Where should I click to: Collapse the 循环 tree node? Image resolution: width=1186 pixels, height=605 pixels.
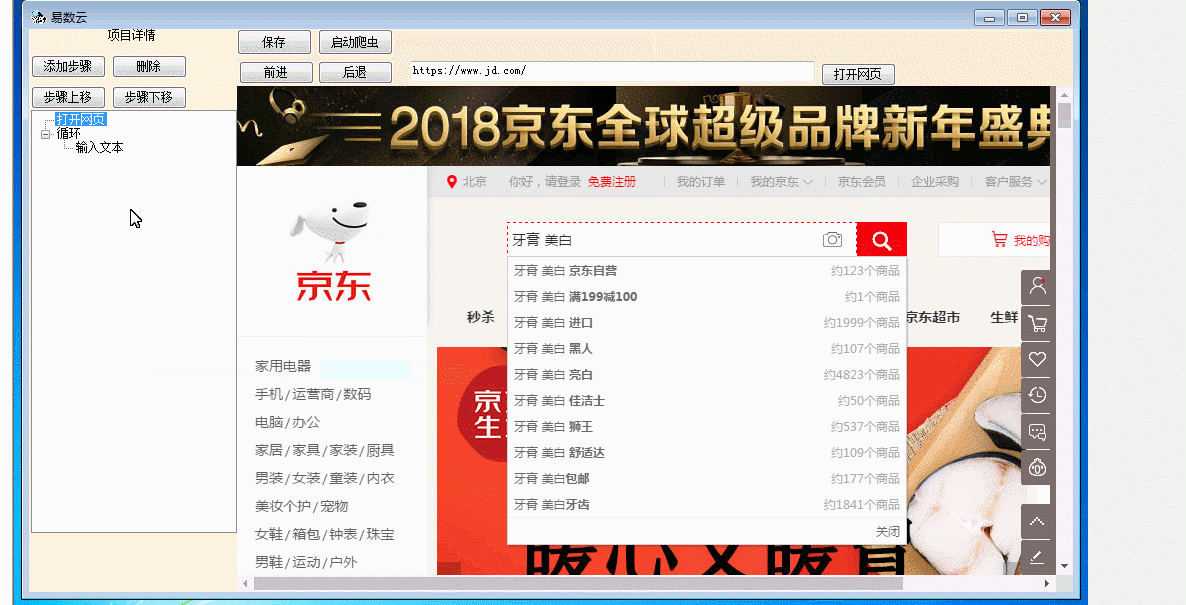point(46,134)
